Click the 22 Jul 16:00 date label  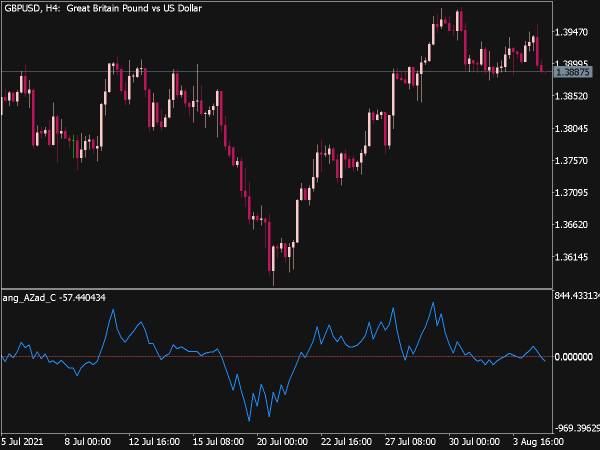tap(346, 442)
